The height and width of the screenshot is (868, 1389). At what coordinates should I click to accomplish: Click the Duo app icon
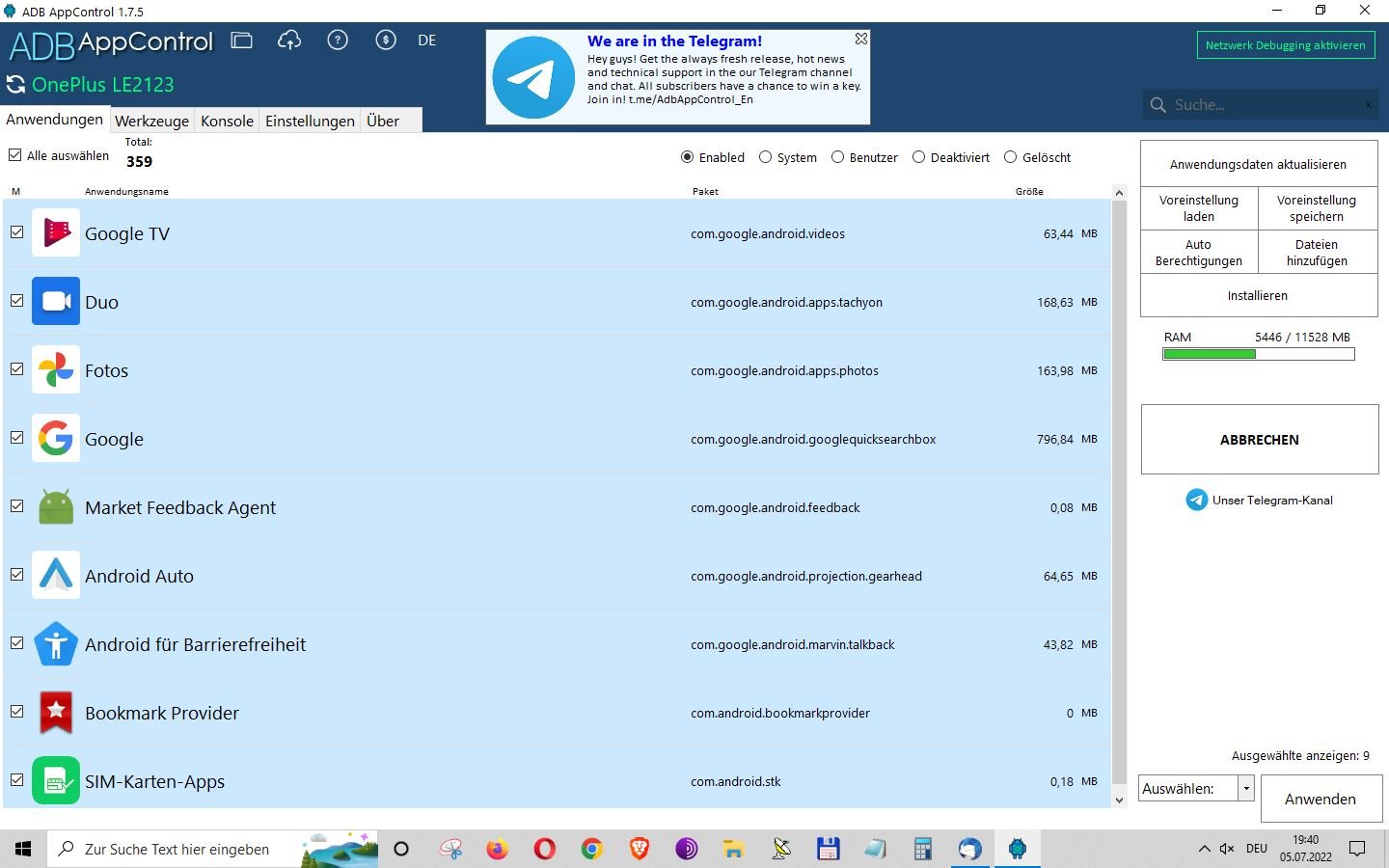56,301
